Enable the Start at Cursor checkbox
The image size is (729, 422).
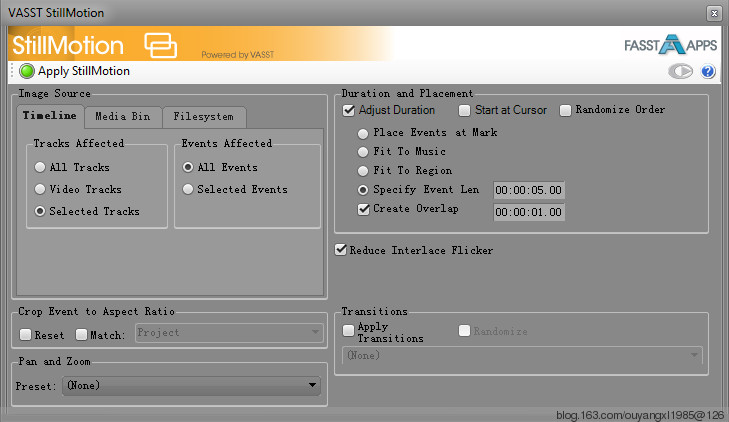coord(464,111)
